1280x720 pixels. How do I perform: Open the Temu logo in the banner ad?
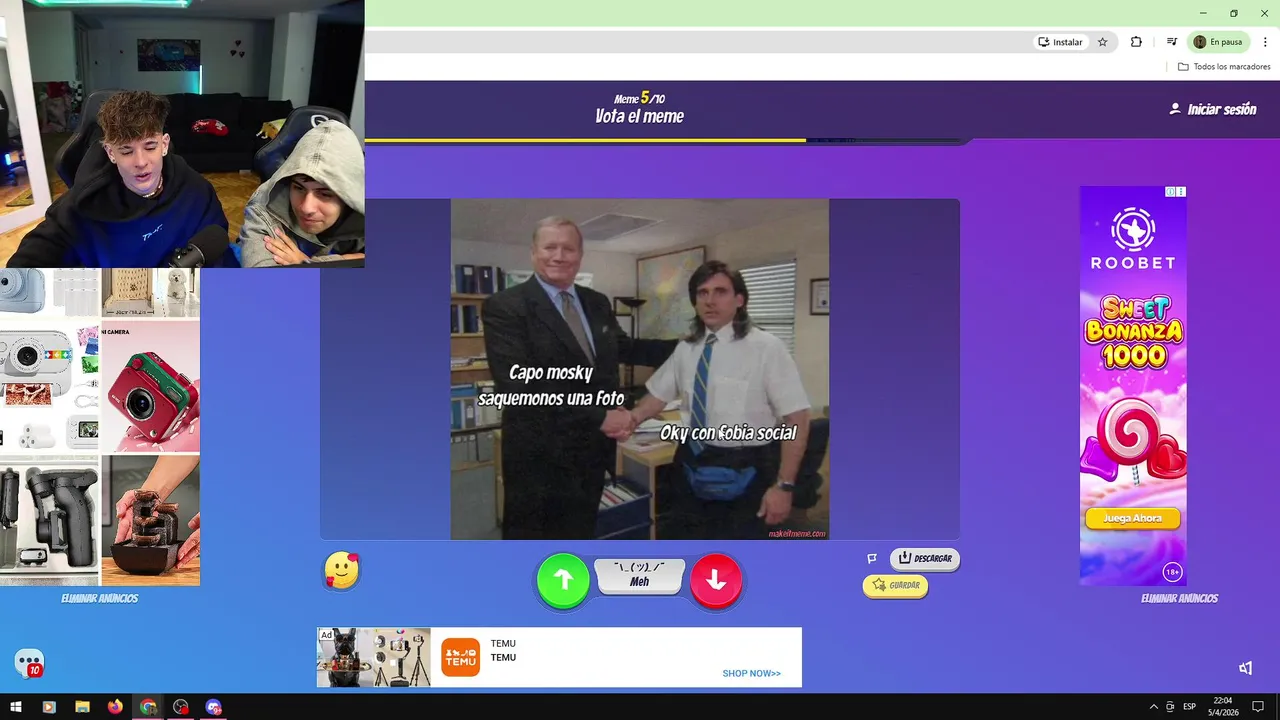click(x=461, y=657)
